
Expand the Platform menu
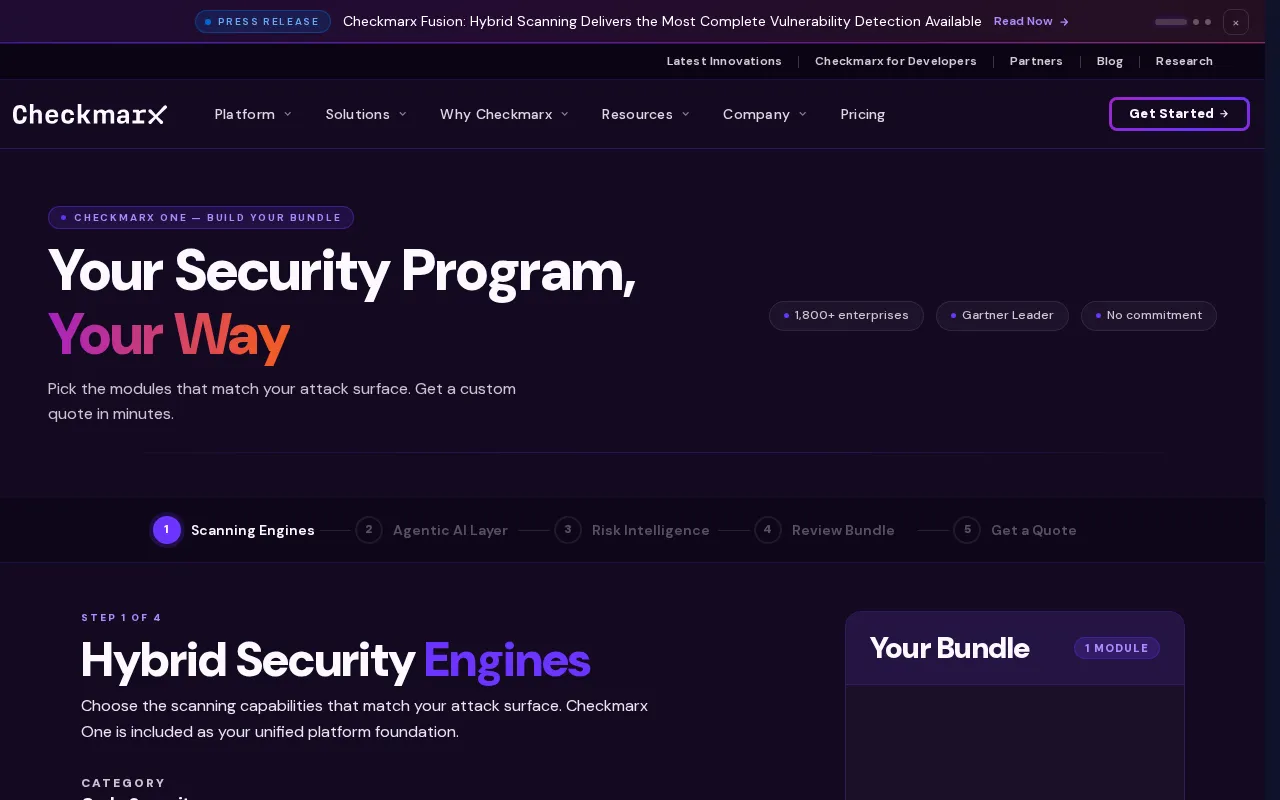[253, 114]
